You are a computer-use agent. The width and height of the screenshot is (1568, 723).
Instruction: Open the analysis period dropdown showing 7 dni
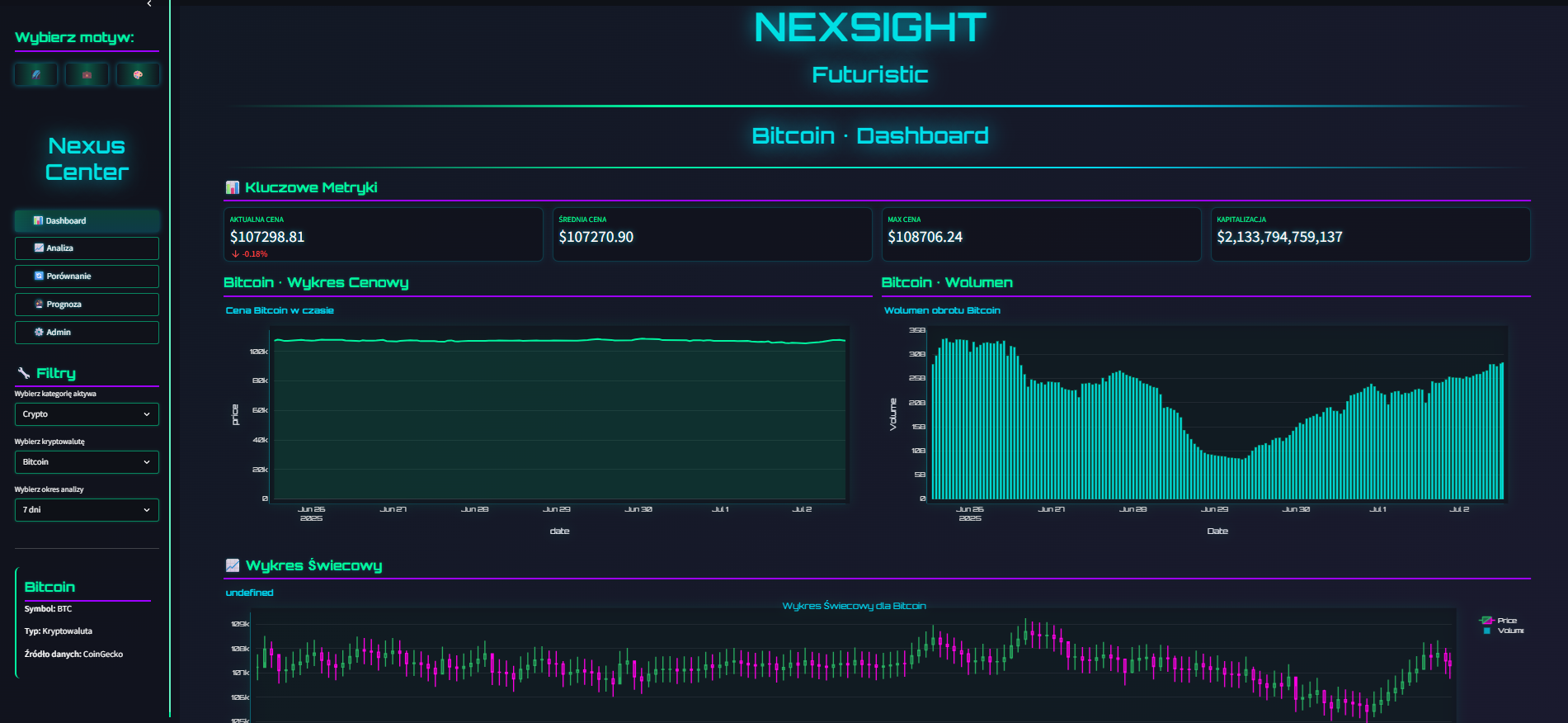point(87,510)
